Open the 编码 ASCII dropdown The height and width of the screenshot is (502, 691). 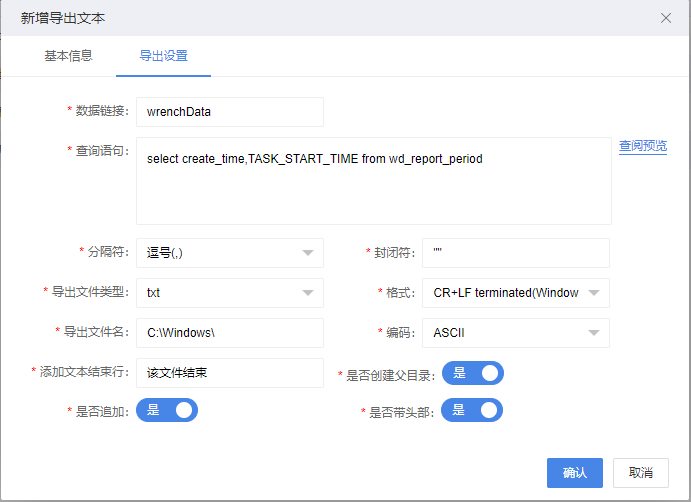click(515, 332)
